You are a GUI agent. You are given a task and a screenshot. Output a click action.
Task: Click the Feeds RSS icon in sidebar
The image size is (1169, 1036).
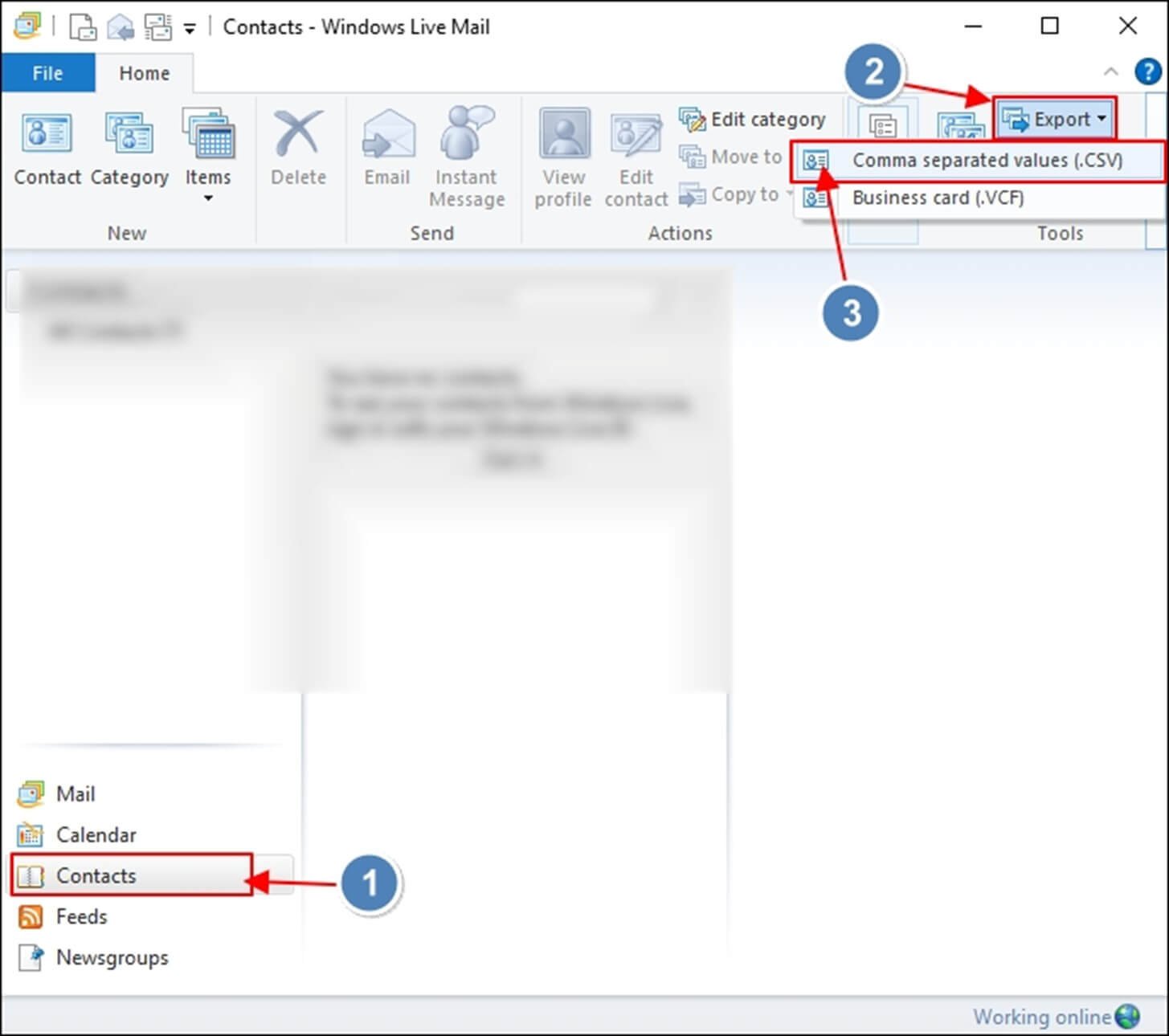[31, 916]
